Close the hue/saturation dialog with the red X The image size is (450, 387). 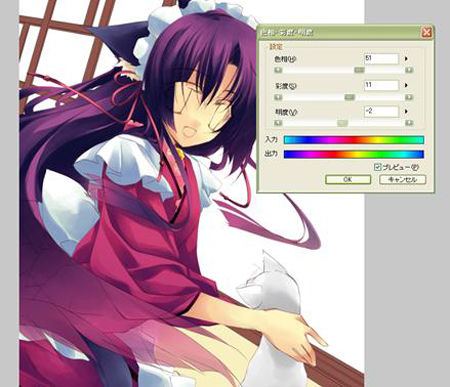426,32
